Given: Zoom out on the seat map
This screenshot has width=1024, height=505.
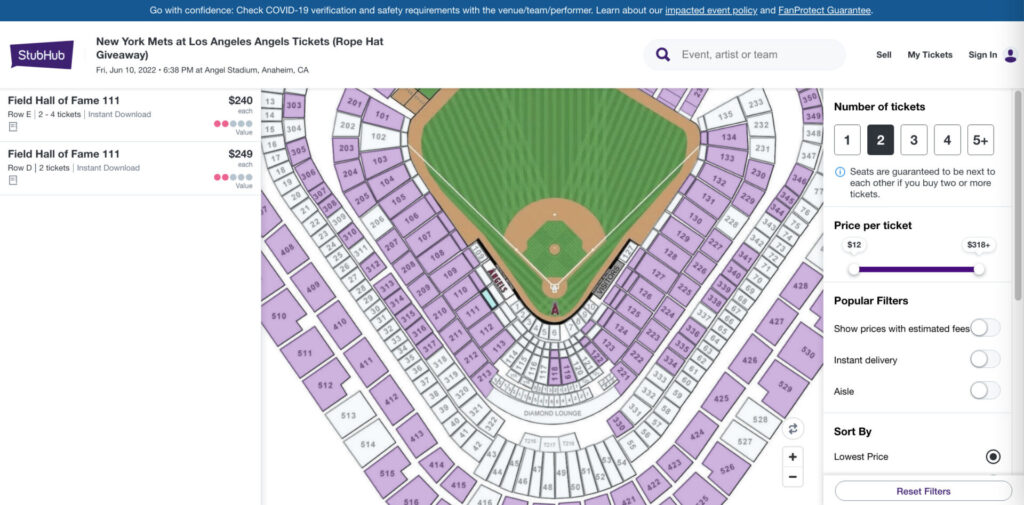Looking at the screenshot, I should (793, 477).
